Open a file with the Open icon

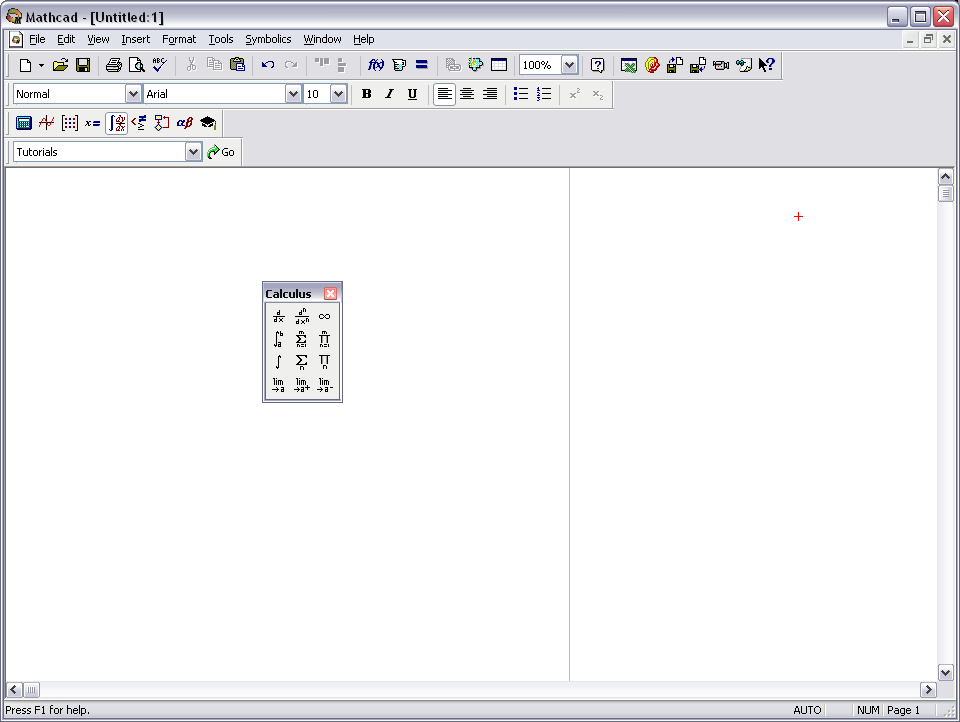[60, 65]
